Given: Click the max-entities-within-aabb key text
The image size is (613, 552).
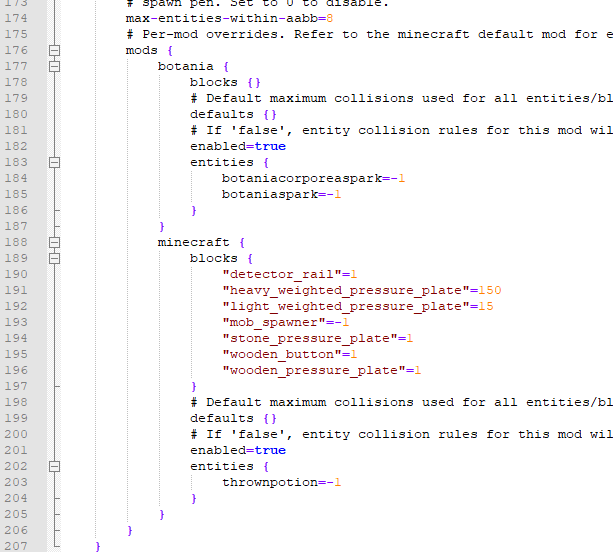Looking at the screenshot, I should 222,18.
